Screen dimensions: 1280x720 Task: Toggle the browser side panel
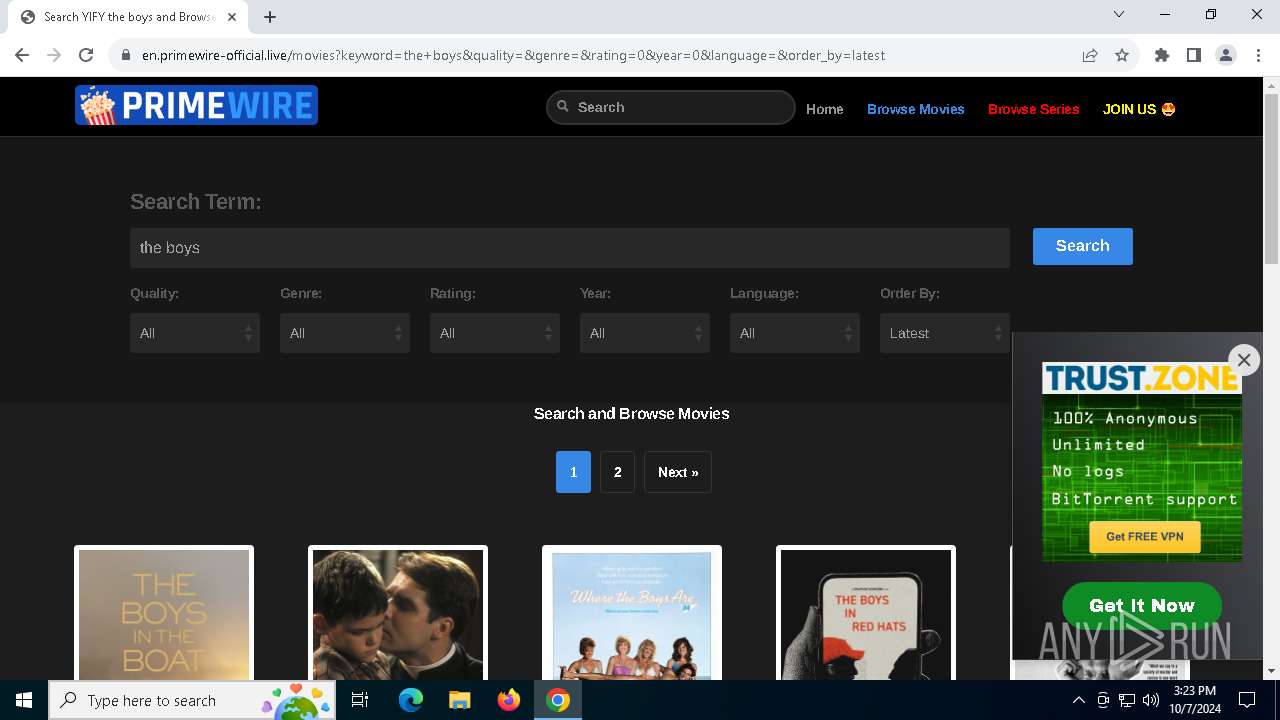tap(1194, 55)
